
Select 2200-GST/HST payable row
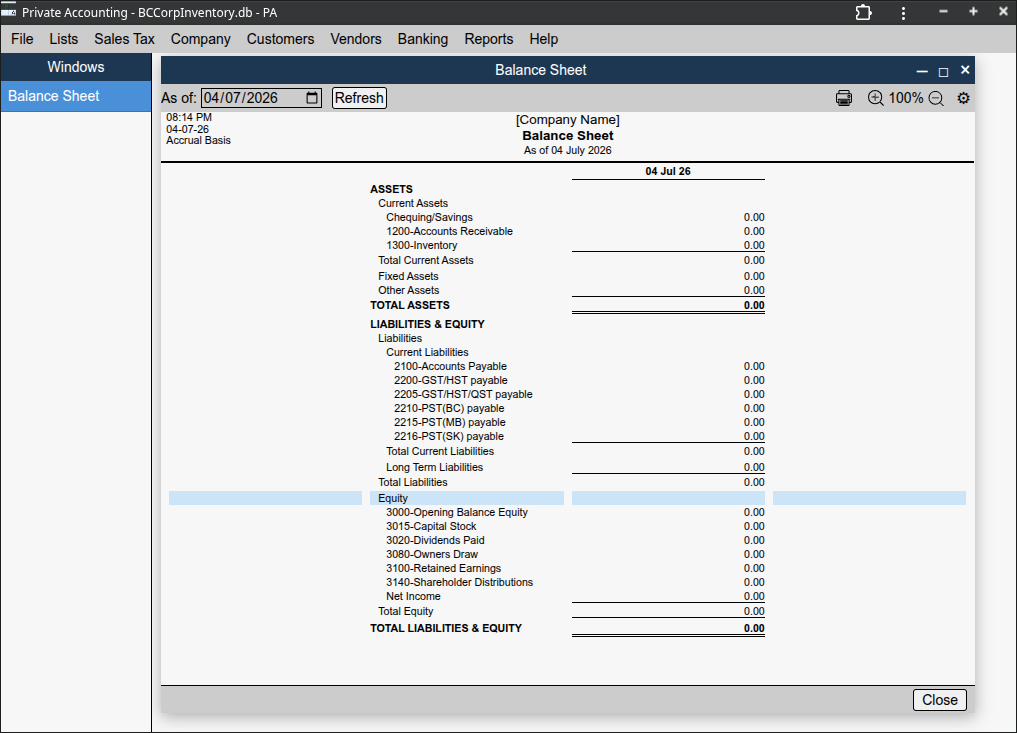coord(568,380)
